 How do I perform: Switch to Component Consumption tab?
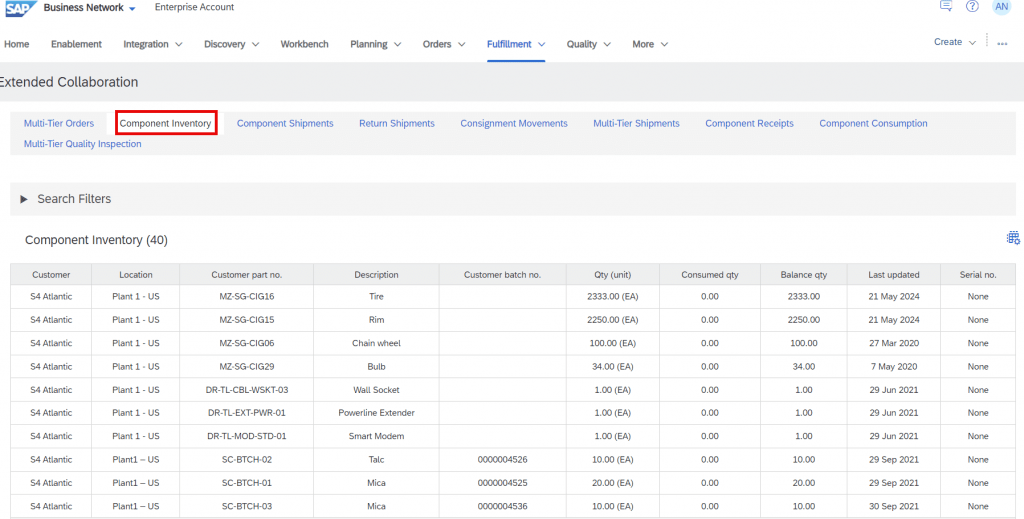[873, 123]
